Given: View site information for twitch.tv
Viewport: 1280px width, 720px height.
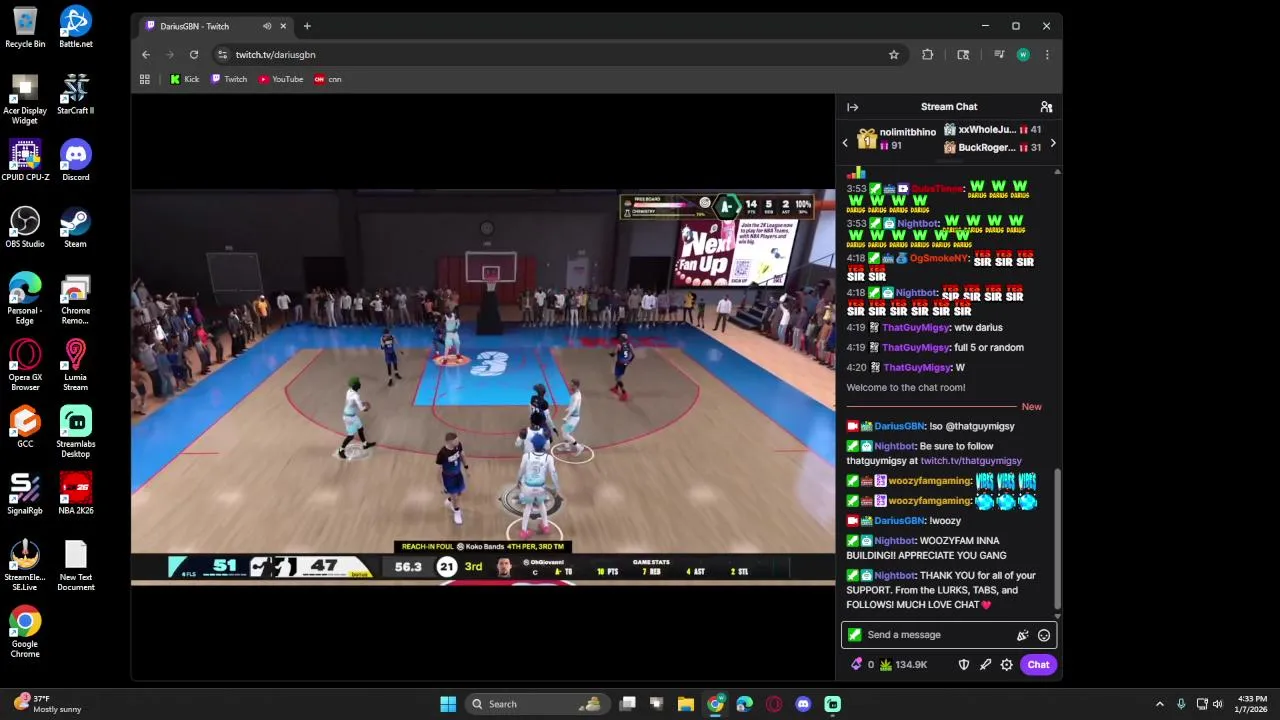Looking at the screenshot, I should [222, 55].
